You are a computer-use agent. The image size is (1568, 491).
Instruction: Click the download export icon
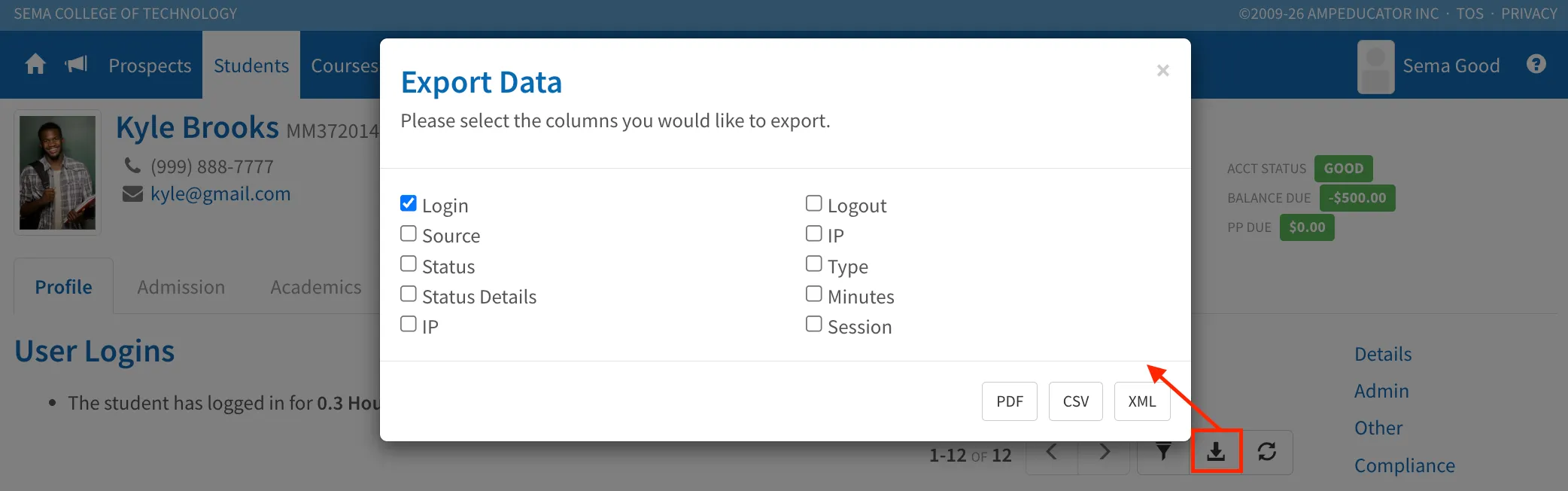pyautogui.click(x=1216, y=452)
